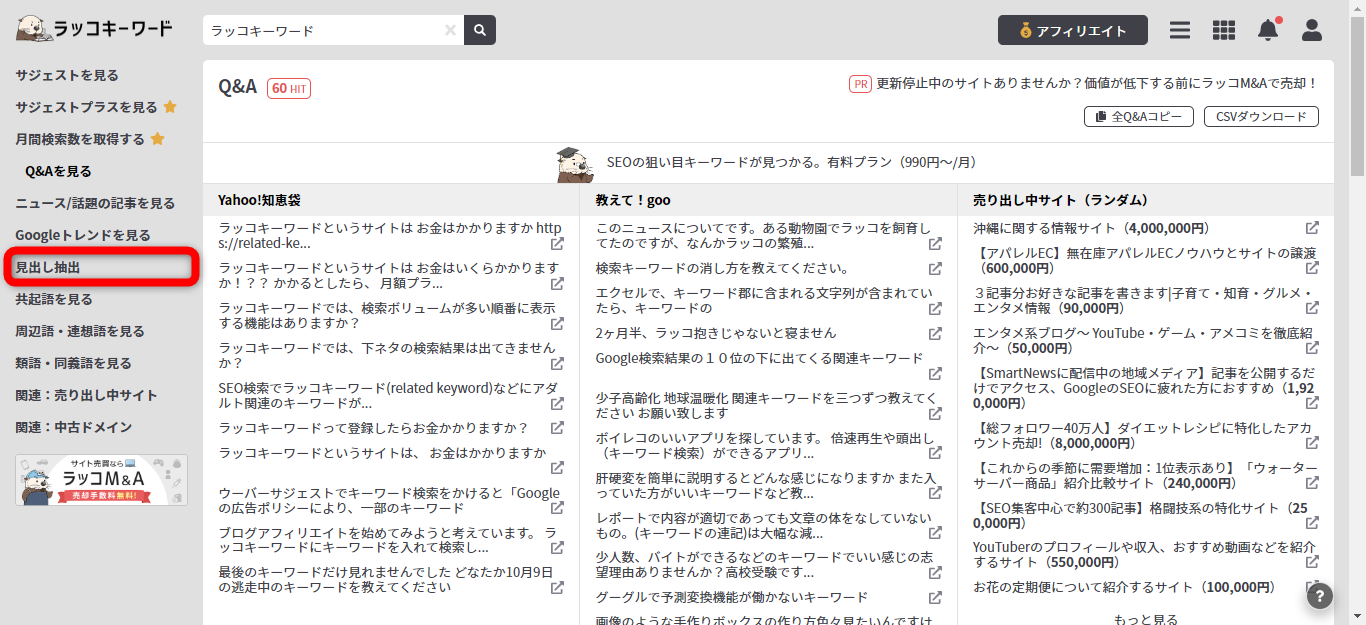Open external link for 沖縄に関する情報サイト

coord(1312,228)
